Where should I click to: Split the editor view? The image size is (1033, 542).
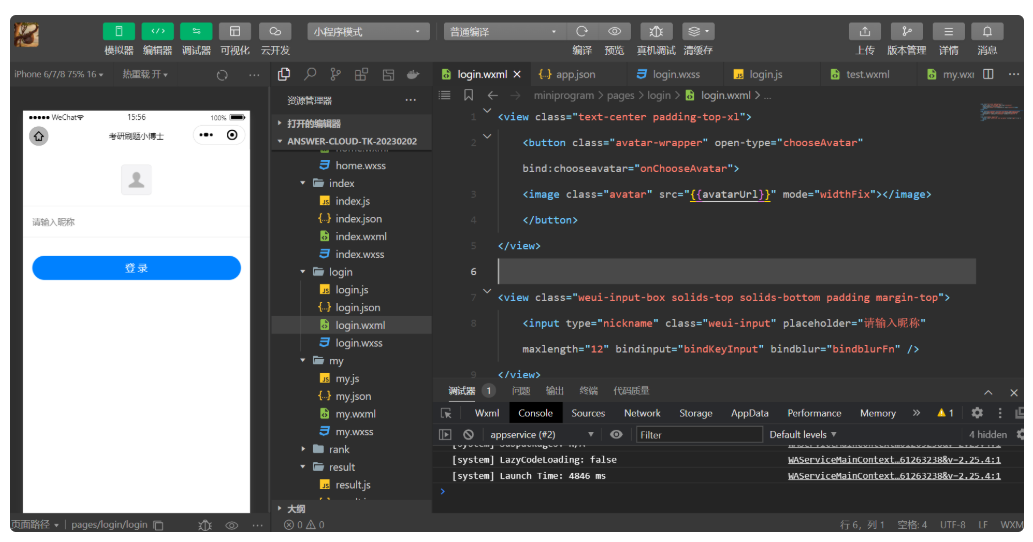tap(988, 74)
